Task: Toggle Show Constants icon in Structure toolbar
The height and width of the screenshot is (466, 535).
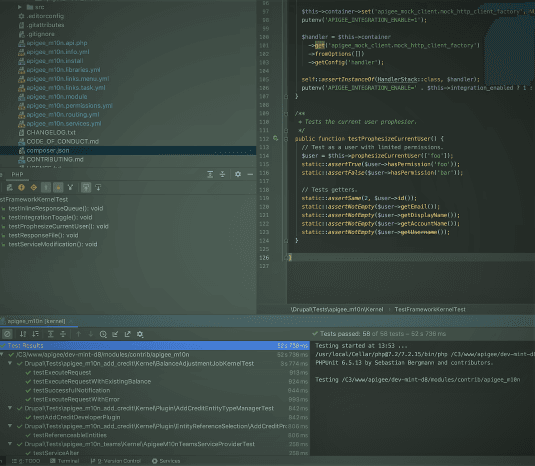Action: (34, 187)
